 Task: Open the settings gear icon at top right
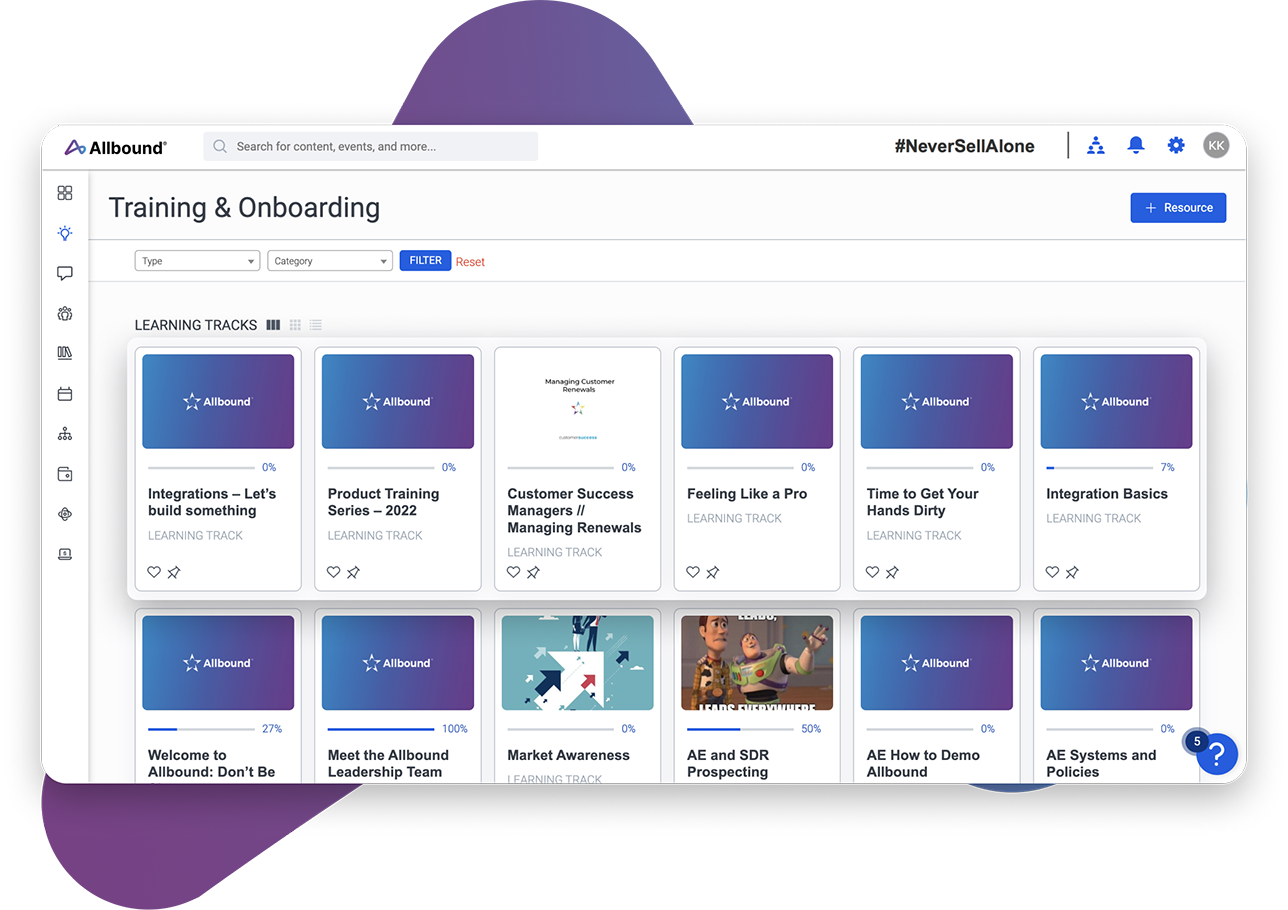pos(1175,145)
